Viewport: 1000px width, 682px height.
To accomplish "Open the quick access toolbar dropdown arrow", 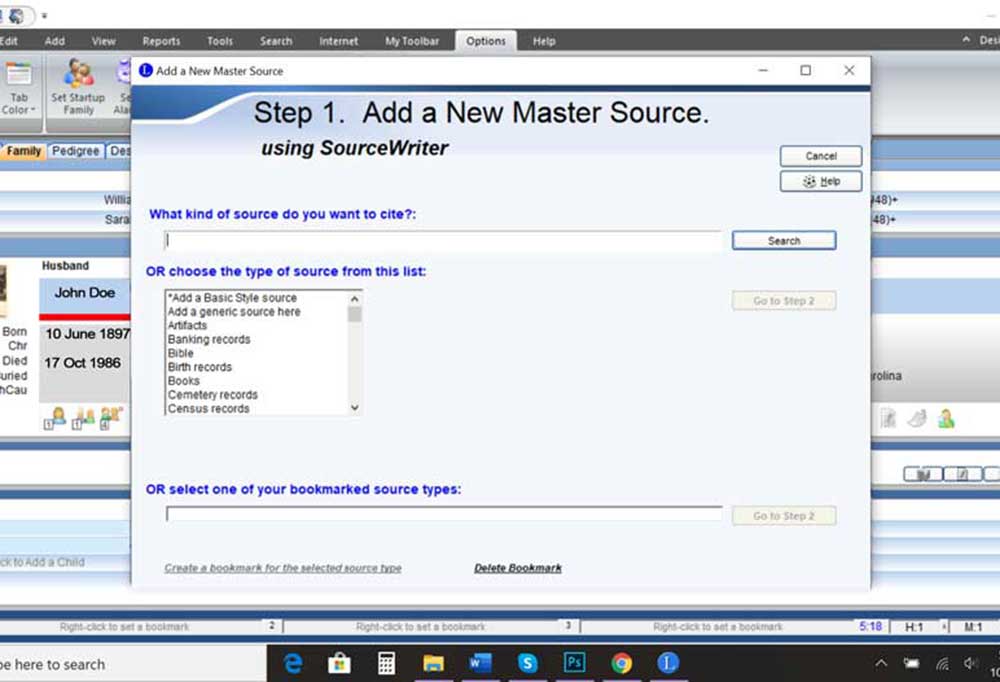I will (x=44, y=16).
